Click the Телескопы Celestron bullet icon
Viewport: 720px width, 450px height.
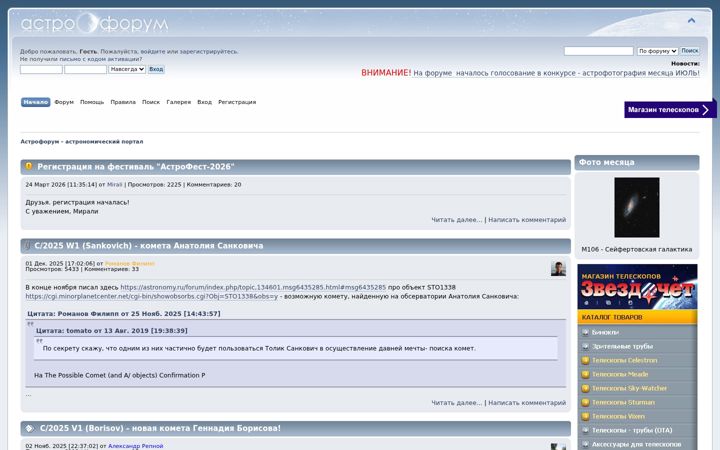[585, 360]
